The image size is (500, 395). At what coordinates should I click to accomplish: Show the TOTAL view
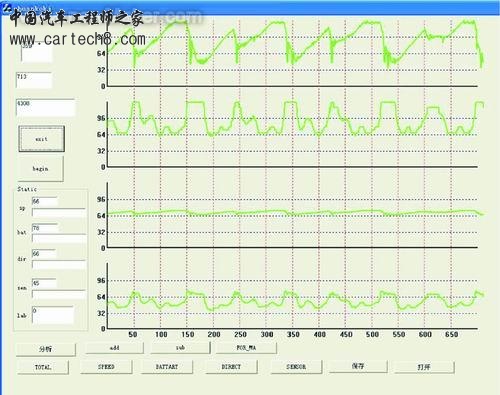pyautogui.click(x=43, y=367)
